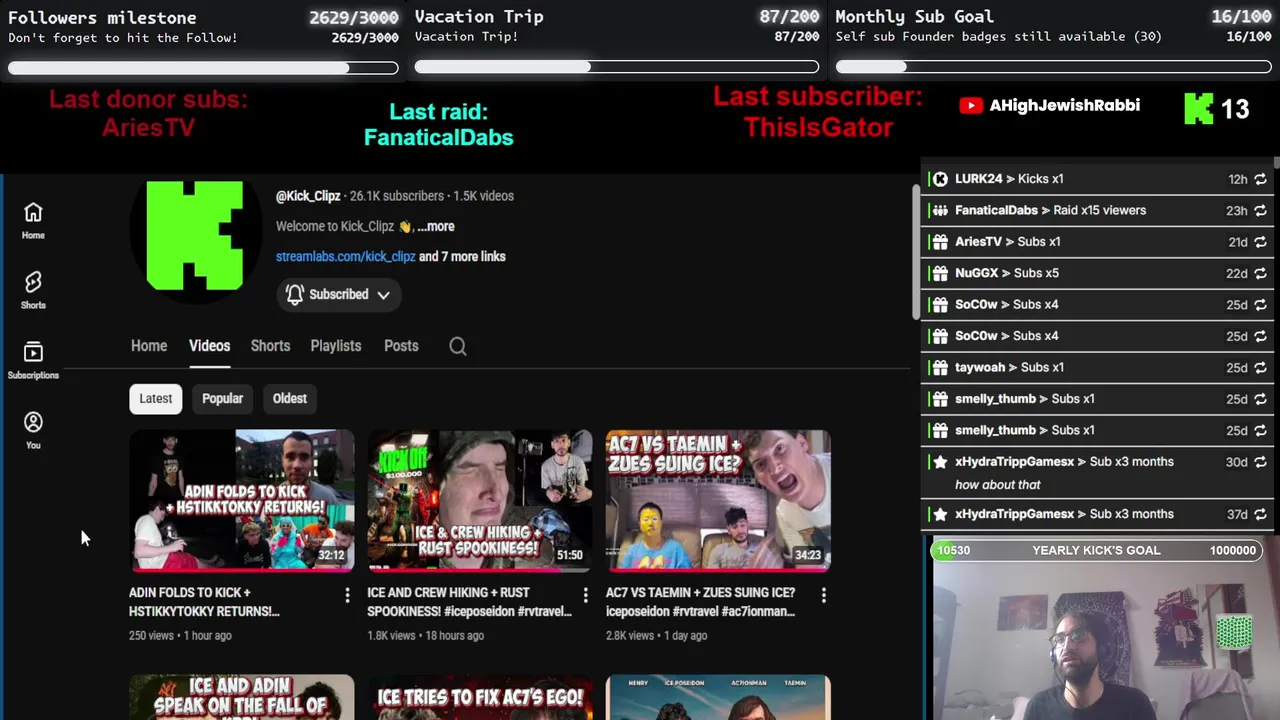Click the 'Last subscriber: ThisIsGator' text
Image resolution: width=1280 pixels, height=720 pixels.
point(818,112)
